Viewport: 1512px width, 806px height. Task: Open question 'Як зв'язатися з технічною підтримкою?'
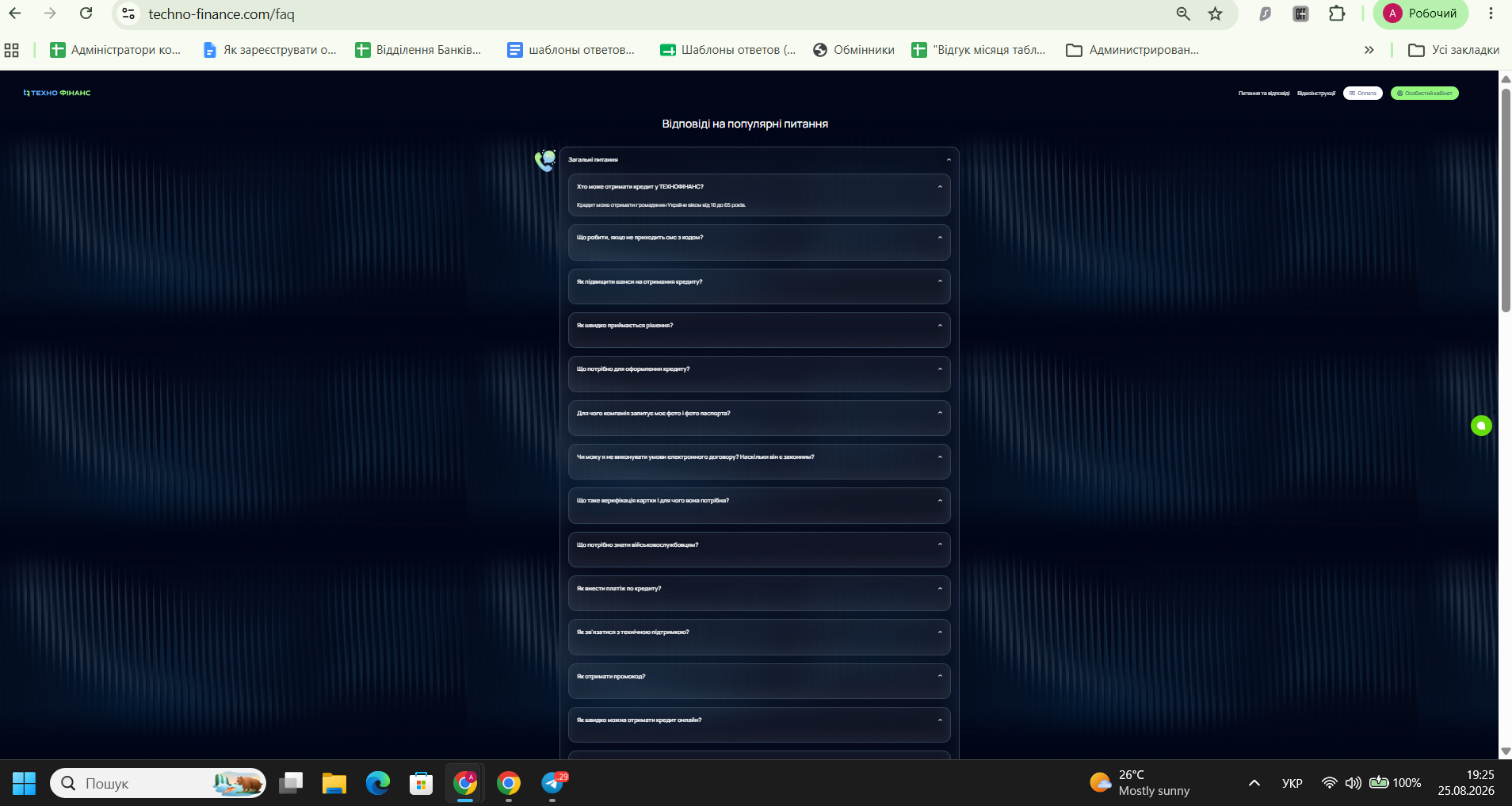pyautogui.click(x=759, y=636)
